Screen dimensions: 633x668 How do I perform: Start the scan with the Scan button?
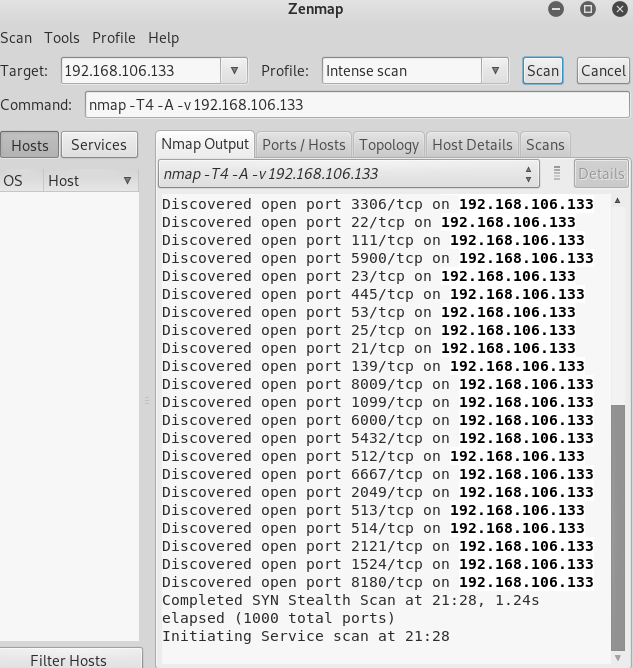coord(543,71)
